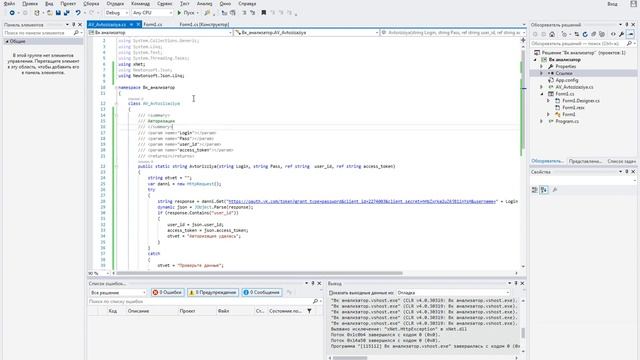Select Form1.Designer.cs in Solution Explorer
Image resolution: width=640 pixels, height=360 pixels.
(581, 101)
